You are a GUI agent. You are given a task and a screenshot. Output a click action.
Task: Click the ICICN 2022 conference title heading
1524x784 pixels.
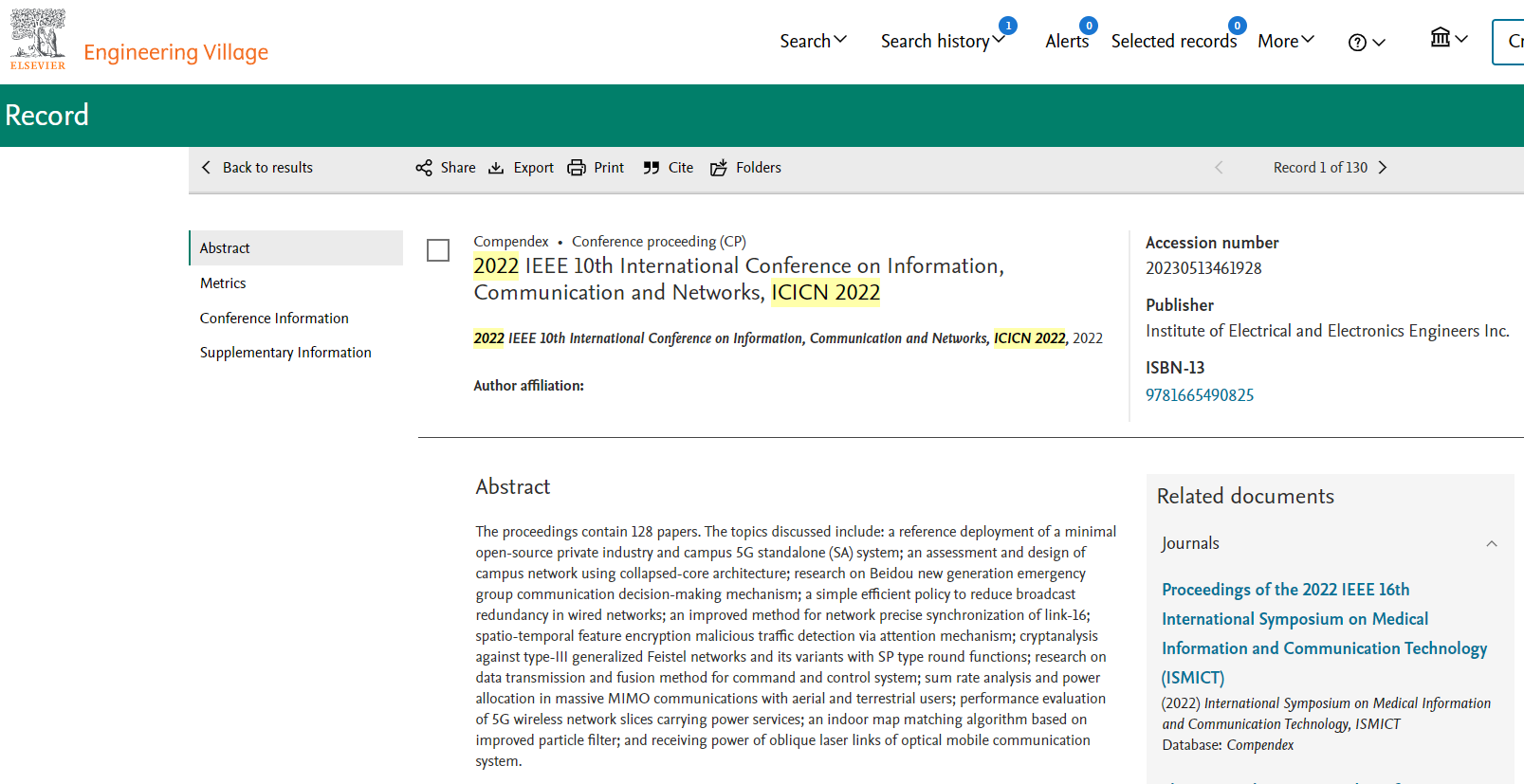pyautogui.click(x=739, y=280)
